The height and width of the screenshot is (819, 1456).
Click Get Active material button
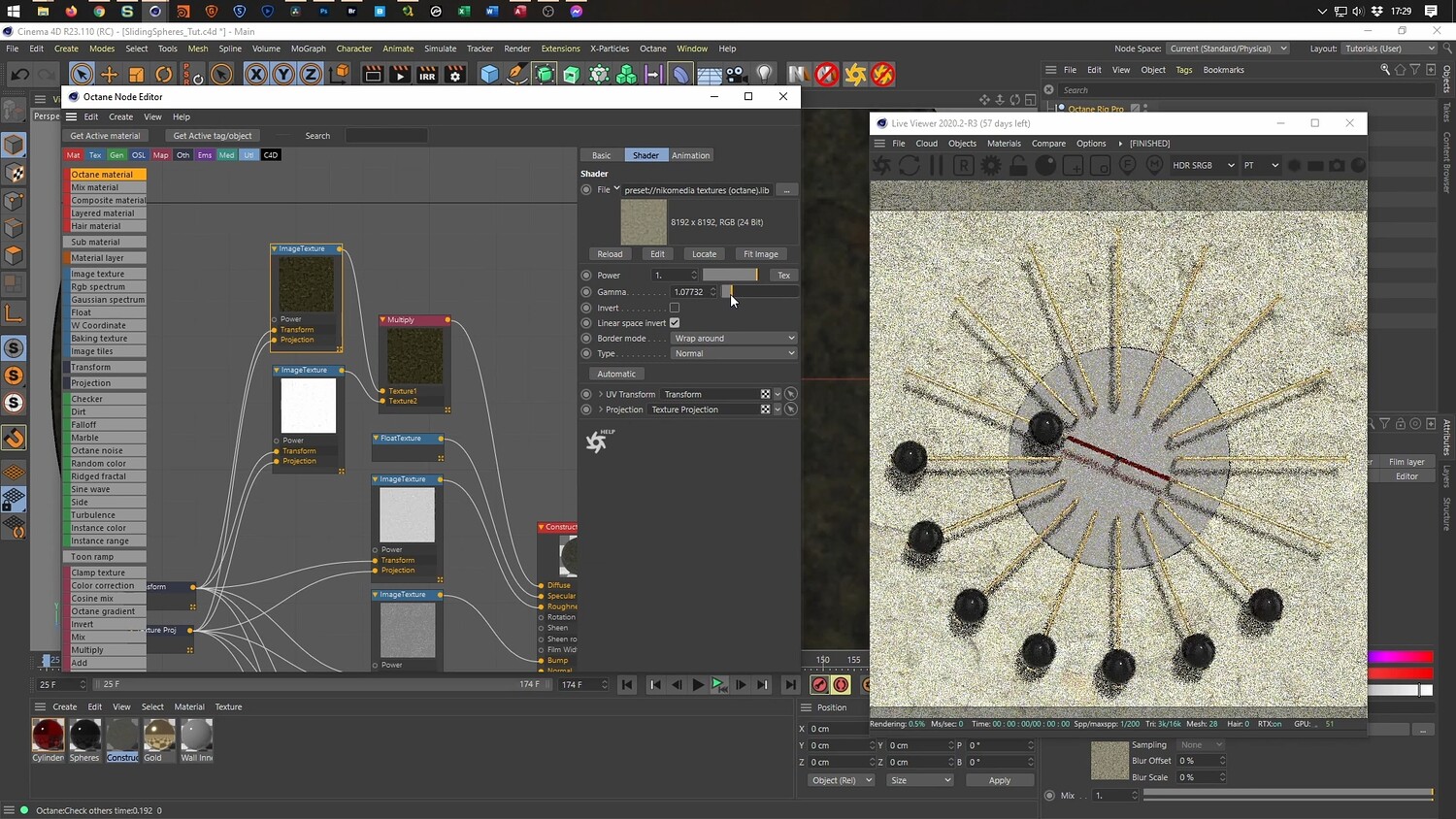106,136
